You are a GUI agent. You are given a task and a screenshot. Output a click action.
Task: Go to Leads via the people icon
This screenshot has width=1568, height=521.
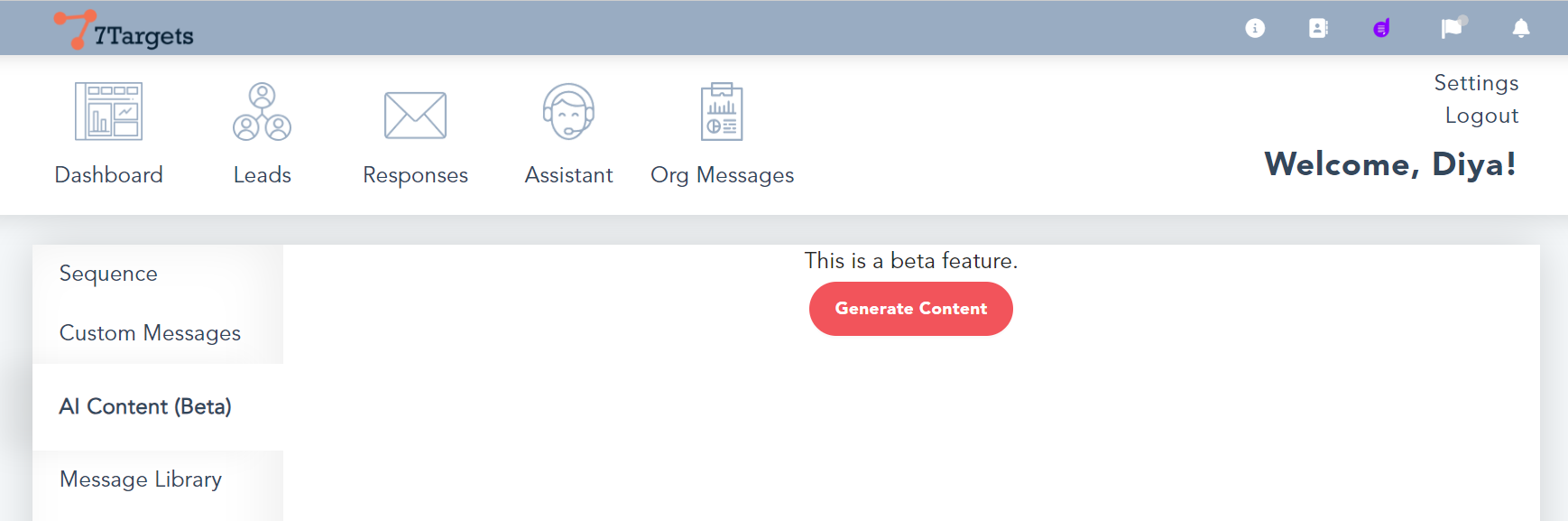coord(262,112)
